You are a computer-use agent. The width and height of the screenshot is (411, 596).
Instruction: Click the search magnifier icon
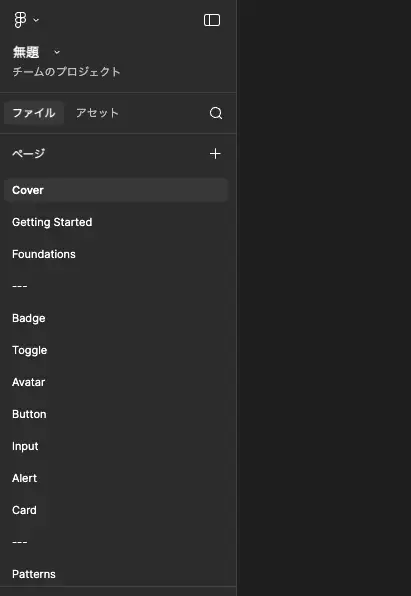click(216, 113)
